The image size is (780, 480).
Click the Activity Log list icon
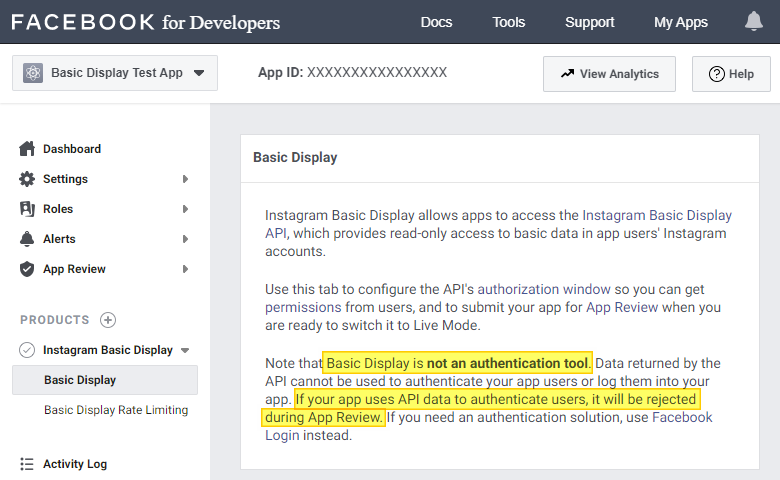click(27, 464)
